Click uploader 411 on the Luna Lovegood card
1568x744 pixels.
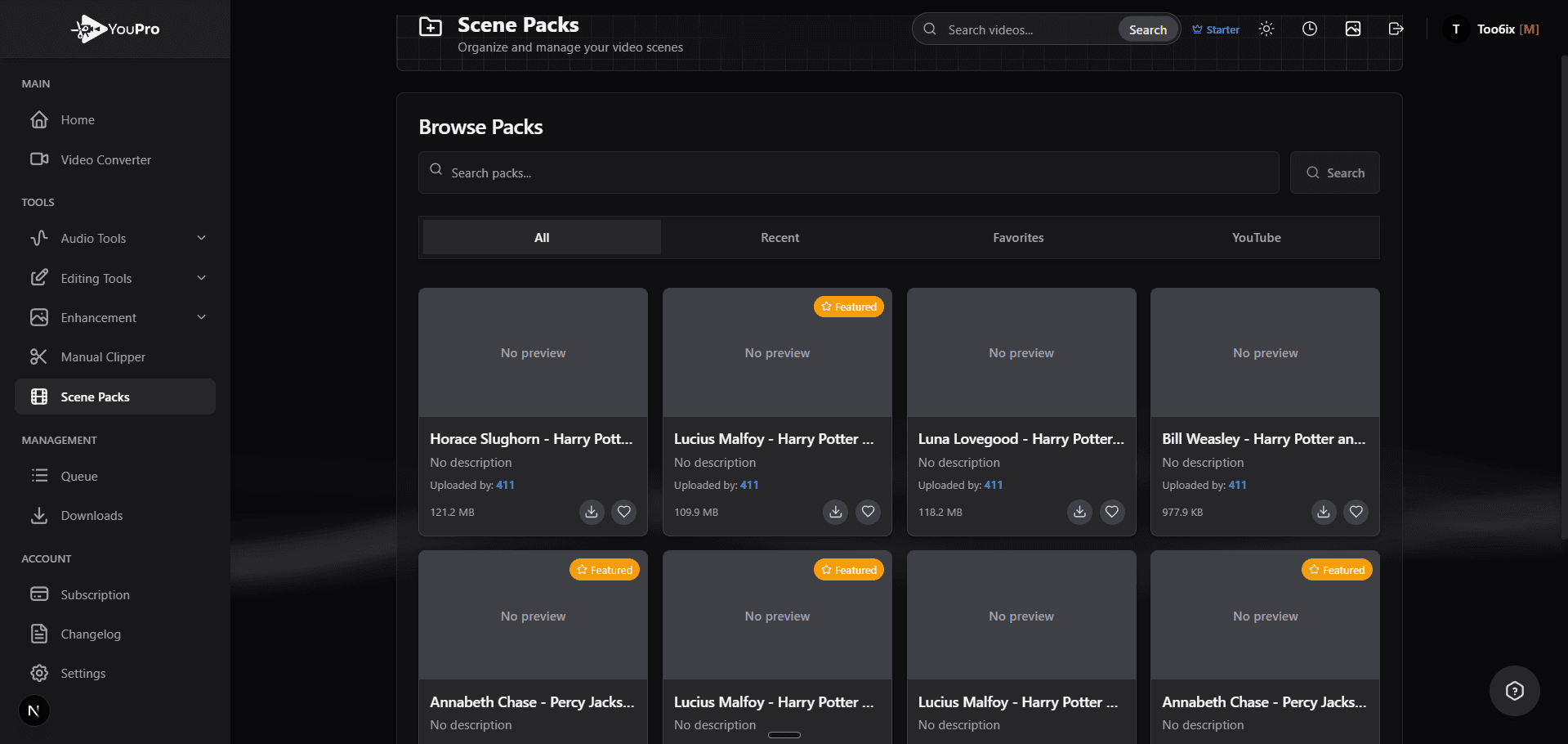pos(994,485)
